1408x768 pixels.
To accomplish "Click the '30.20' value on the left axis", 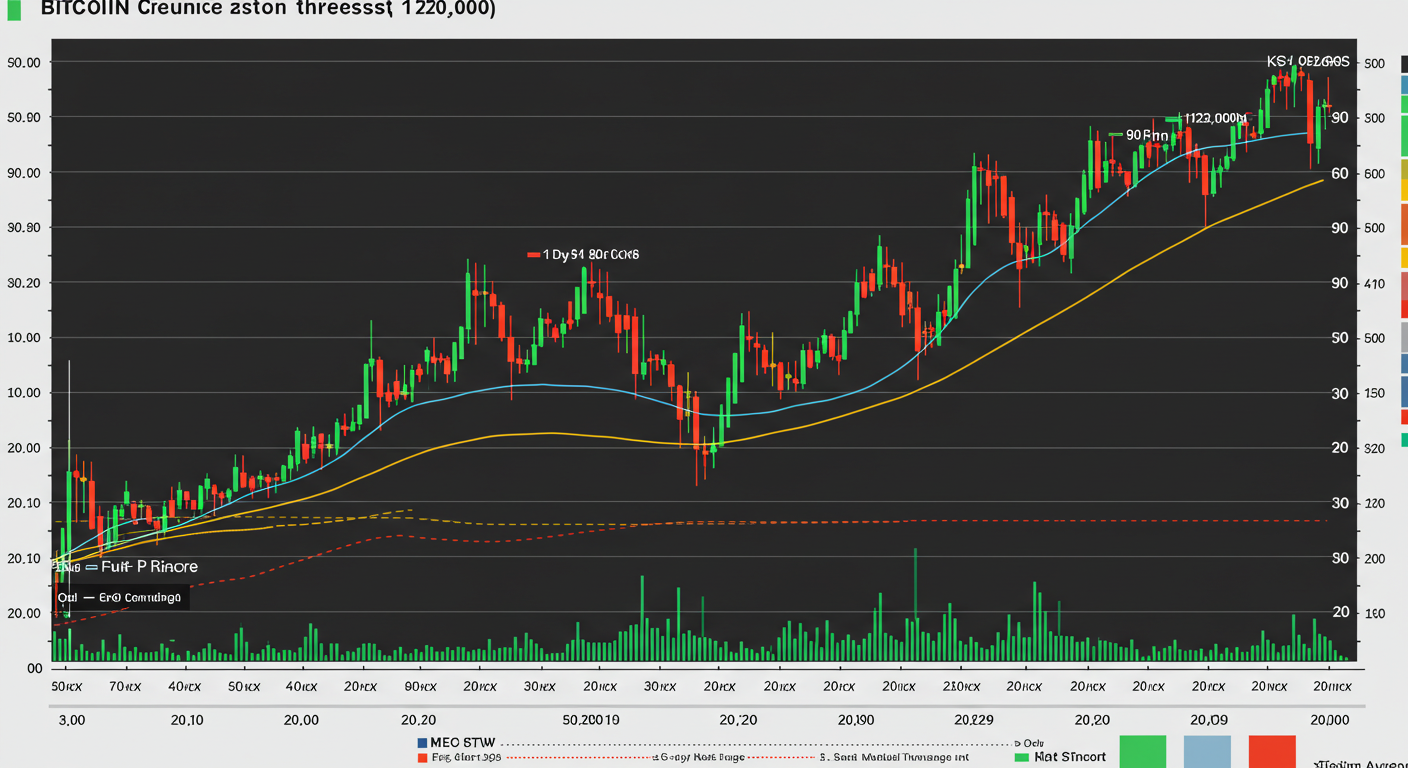I will pyautogui.click(x=22, y=283).
